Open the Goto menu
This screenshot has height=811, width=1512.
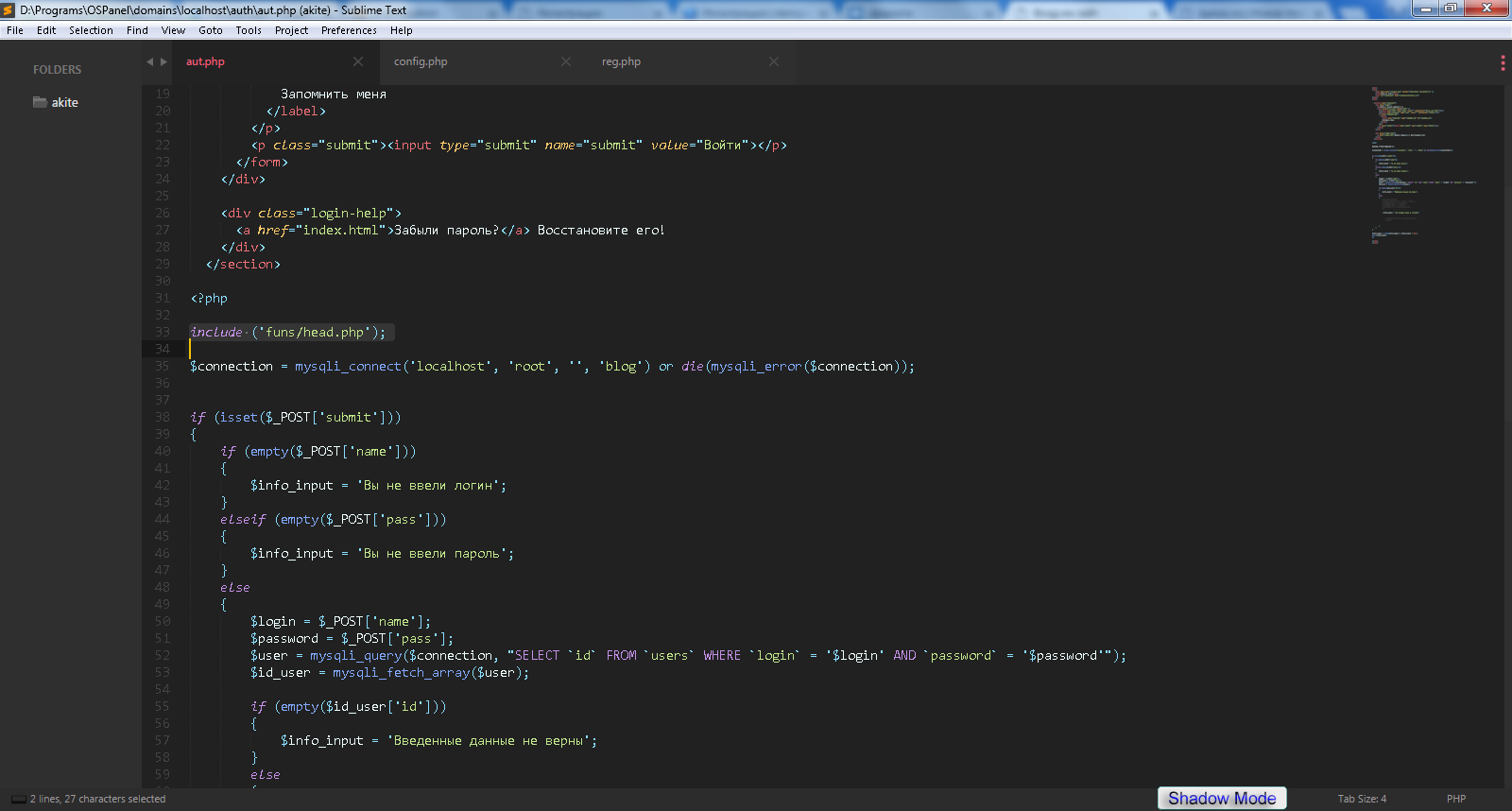click(211, 30)
